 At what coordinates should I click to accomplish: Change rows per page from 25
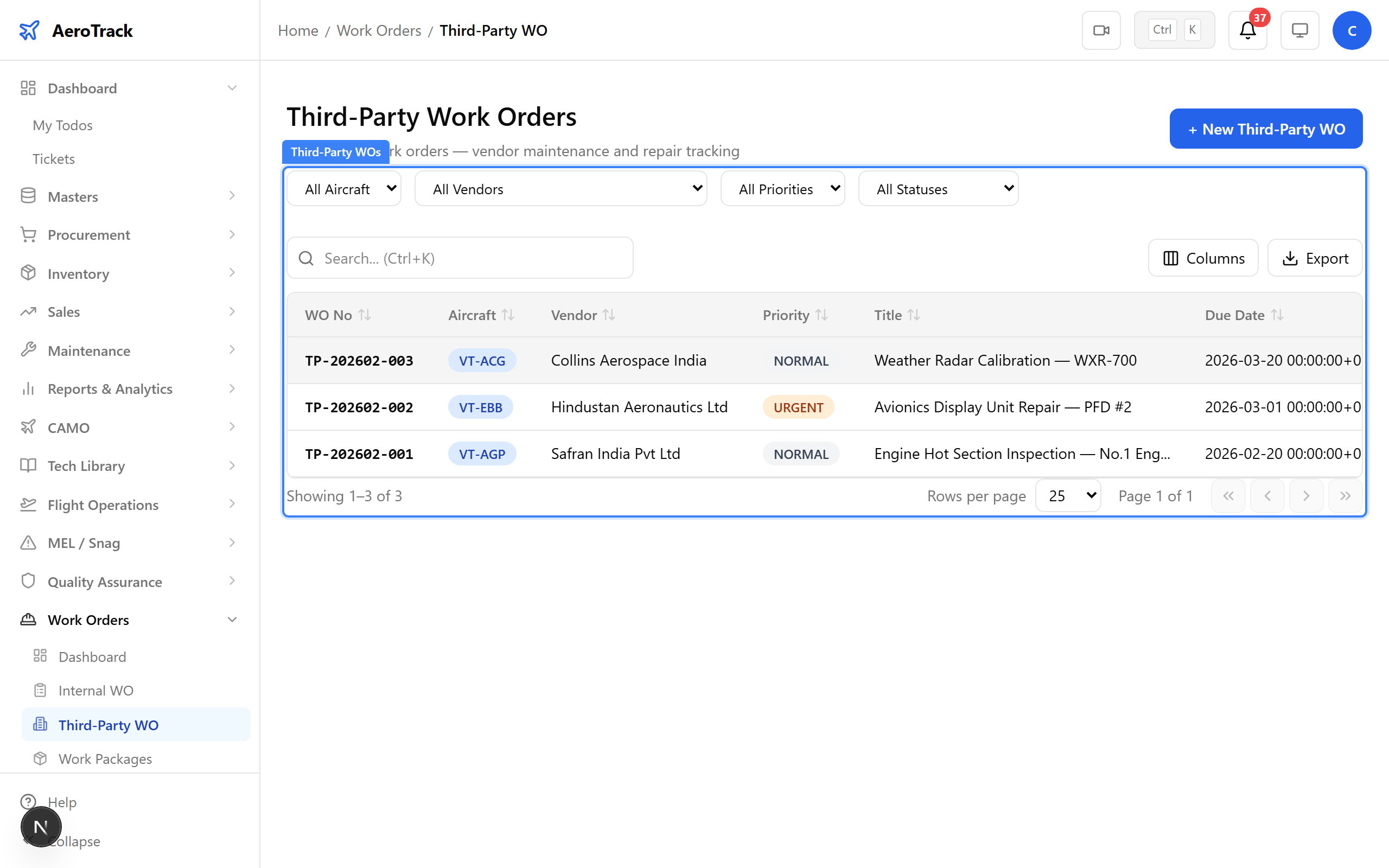click(1068, 495)
